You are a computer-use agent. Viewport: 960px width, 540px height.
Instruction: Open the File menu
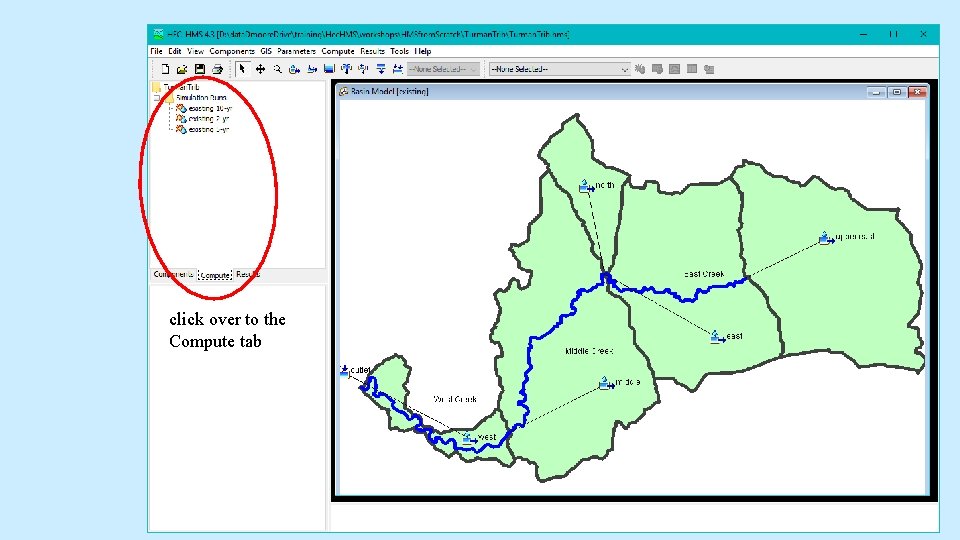pyautogui.click(x=157, y=51)
